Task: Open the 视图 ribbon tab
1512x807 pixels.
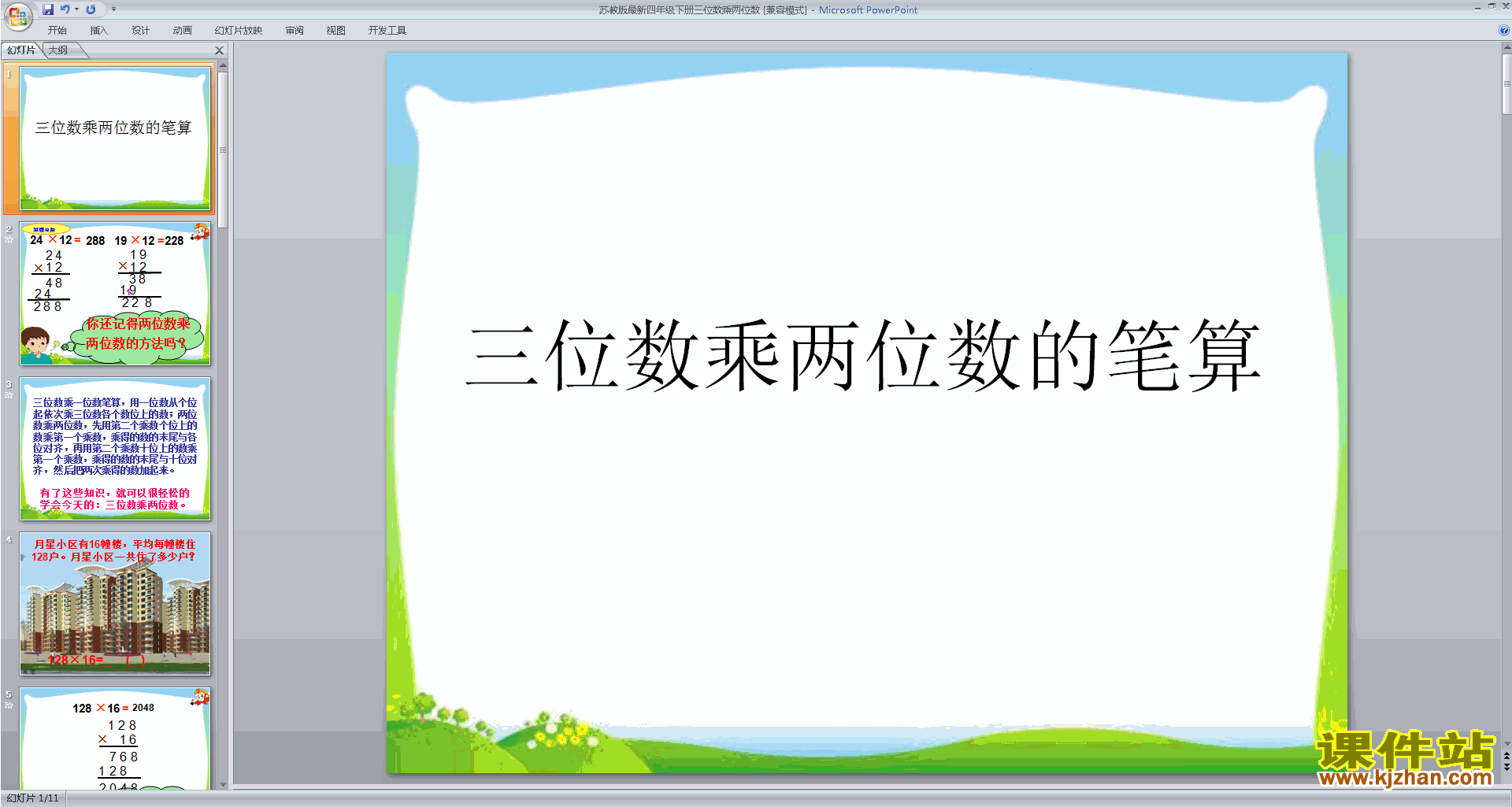Action: tap(336, 31)
